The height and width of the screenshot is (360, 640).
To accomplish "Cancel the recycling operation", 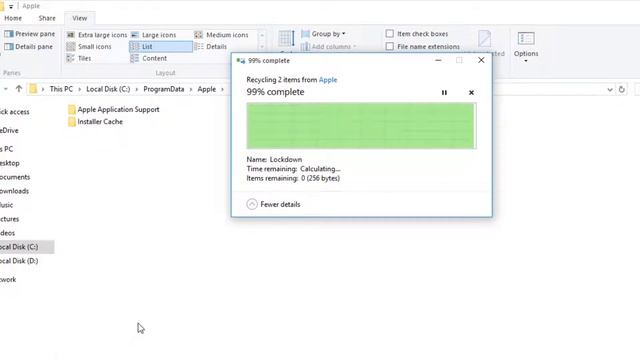I will pyautogui.click(x=471, y=93).
